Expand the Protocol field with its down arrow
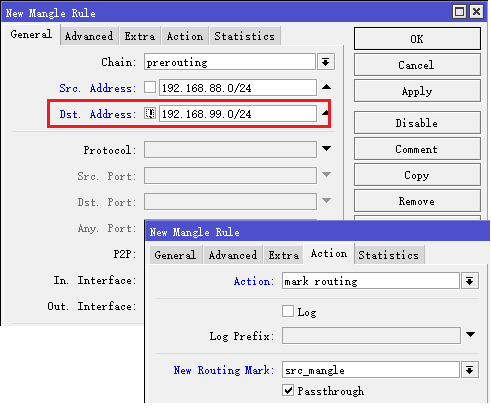This screenshot has height=413, width=491. [x=327, y=148]
